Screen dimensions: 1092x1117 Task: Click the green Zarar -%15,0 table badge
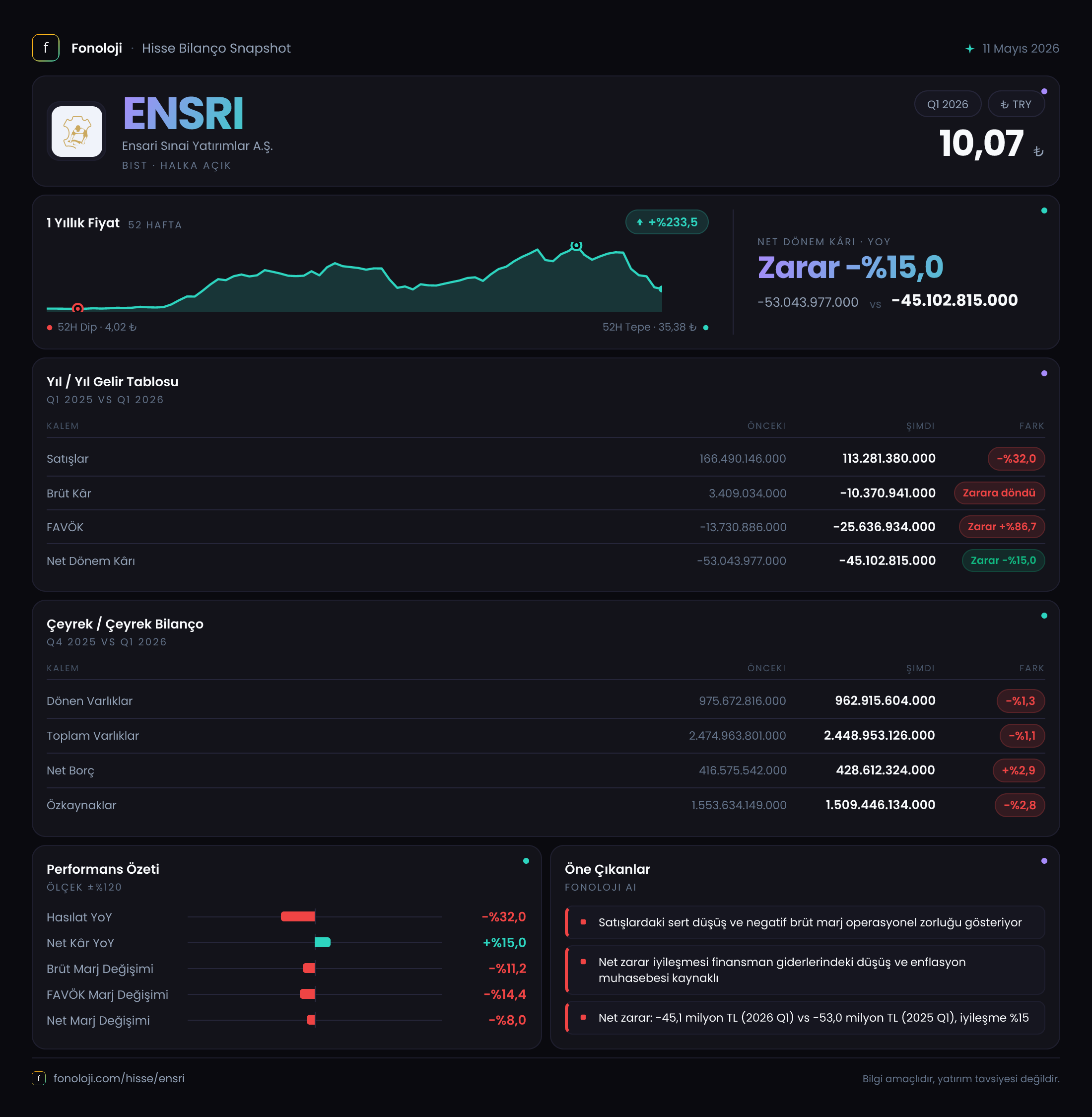point(1003,560)
